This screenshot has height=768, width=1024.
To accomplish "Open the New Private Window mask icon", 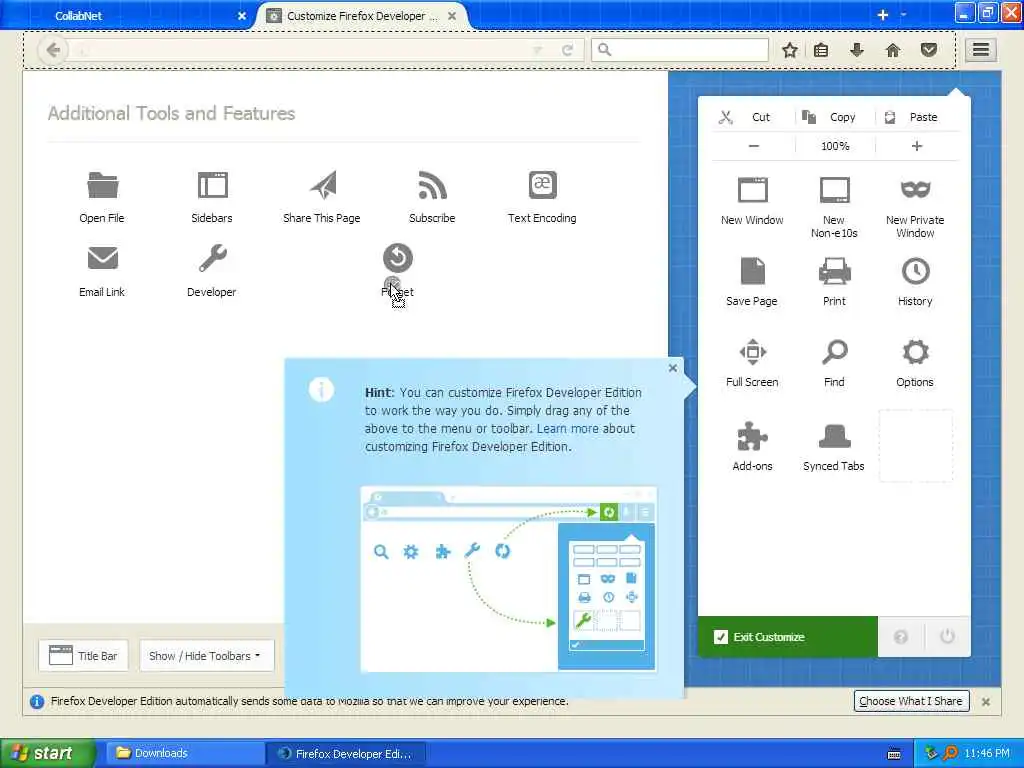I will pyautogui.click(x=916, y=189).
